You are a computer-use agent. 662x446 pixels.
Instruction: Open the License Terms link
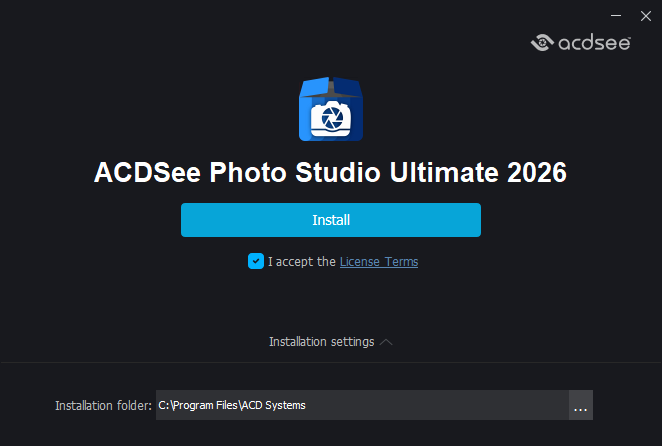(379, 262)
